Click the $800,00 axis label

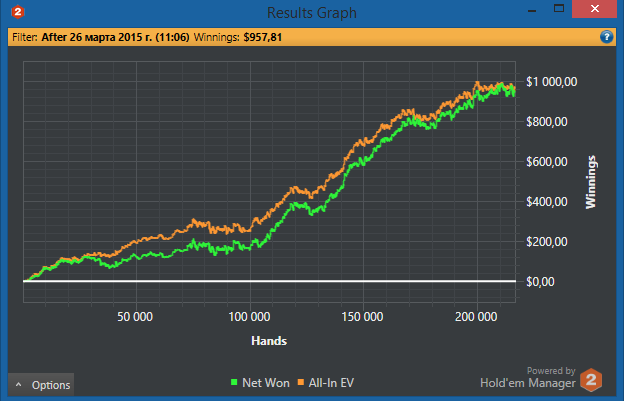point(547,122)
